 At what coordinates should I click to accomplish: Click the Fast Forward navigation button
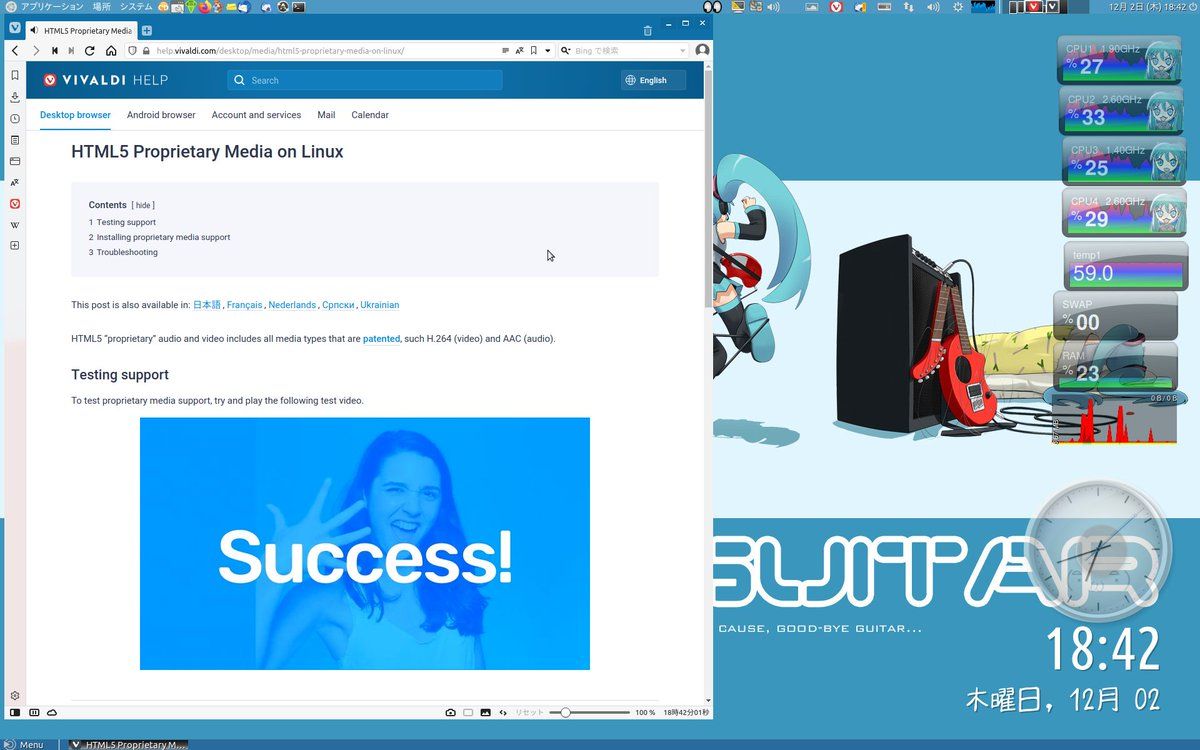coord(71,51)
